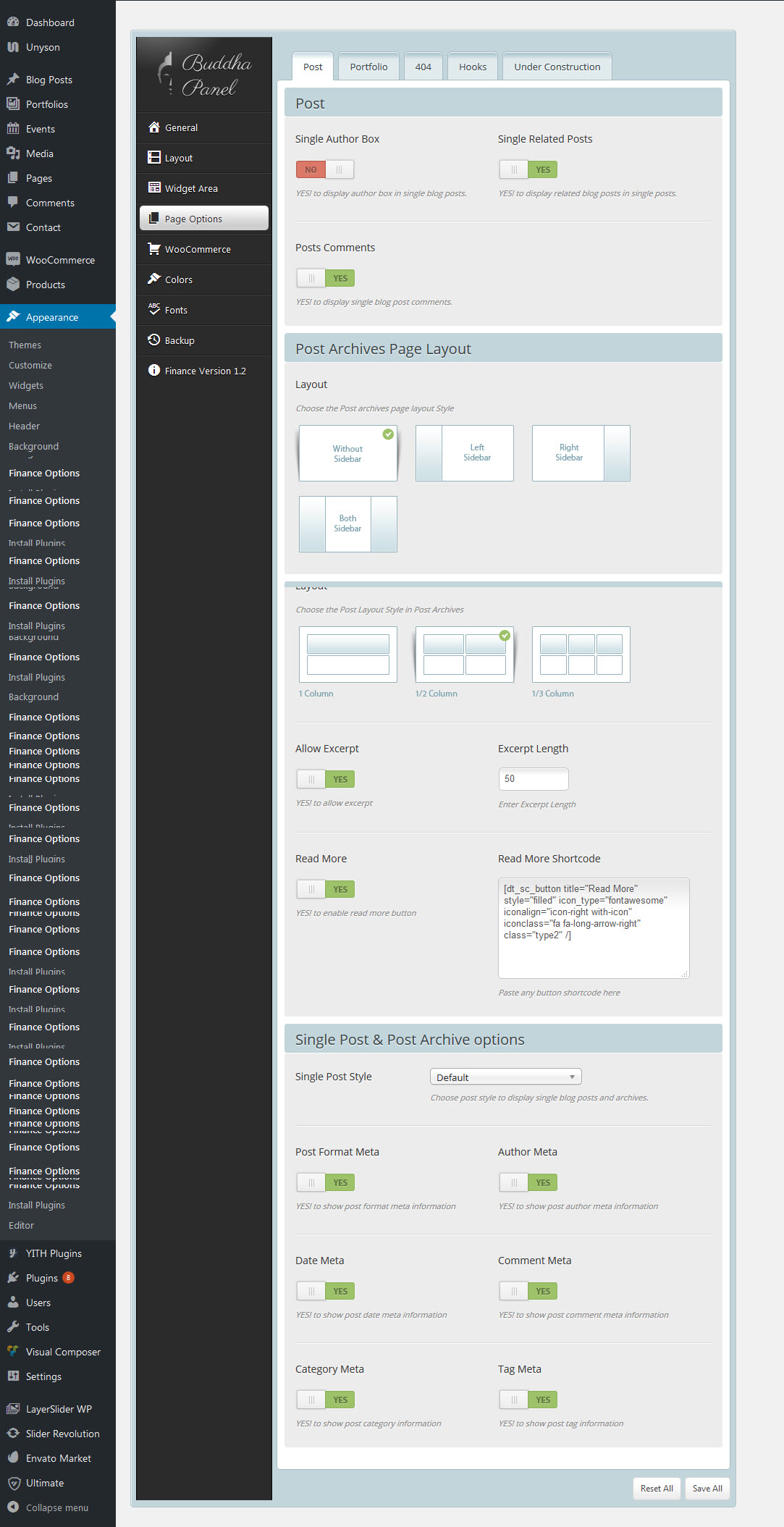Click the Finance Version info icon

[153, 371]
